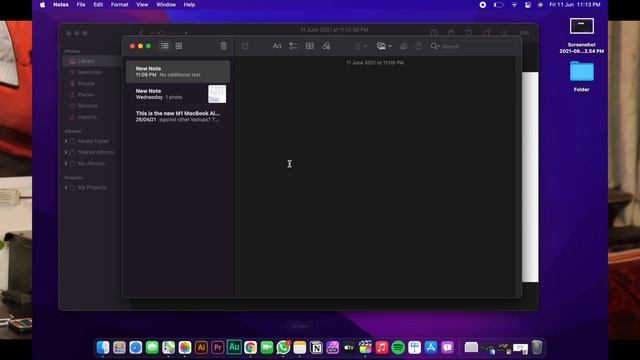Insert a checklist in the note
Screen dimensions: 640x360
(x=293, y=46)
